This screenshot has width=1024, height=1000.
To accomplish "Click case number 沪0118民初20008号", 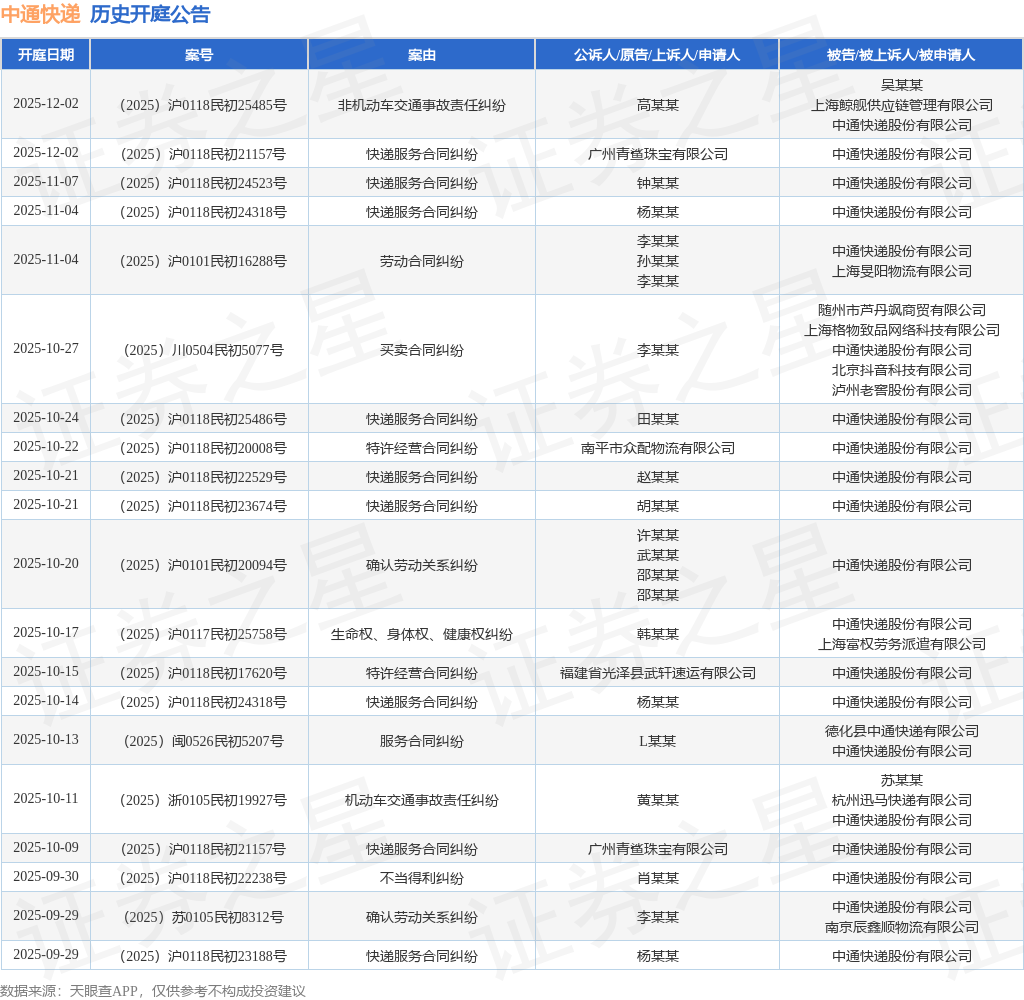I will (x=203, y=448).
